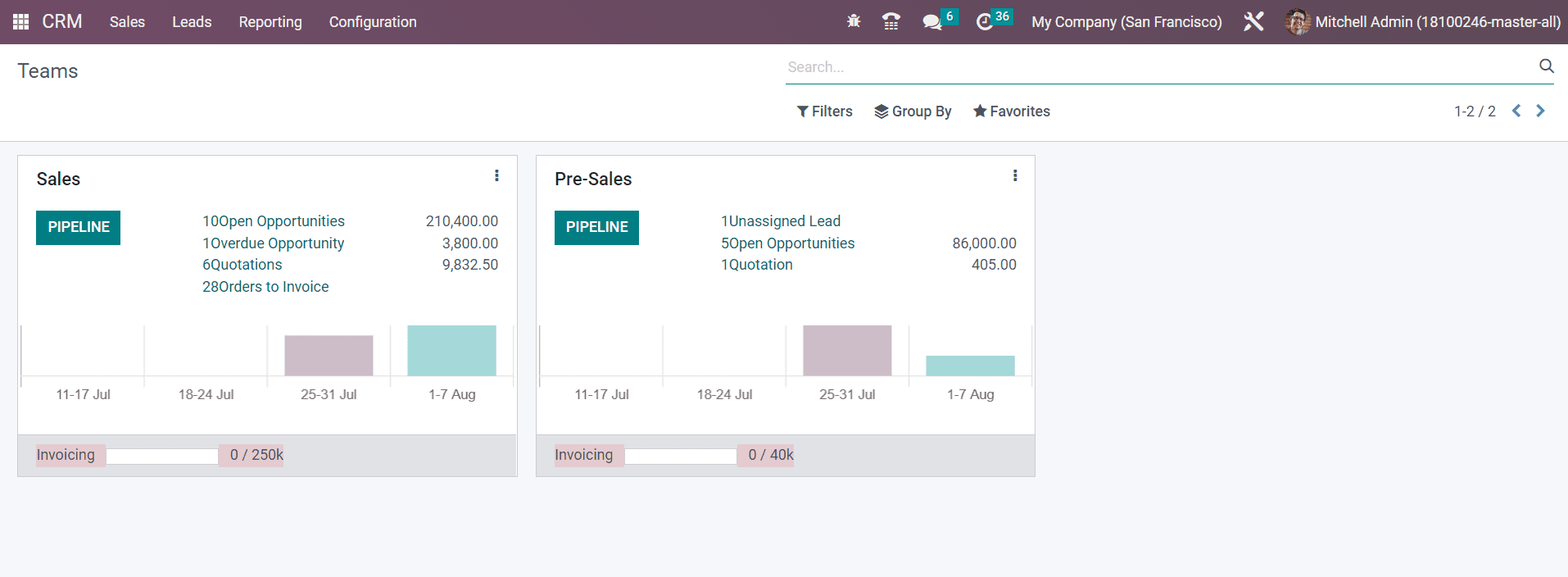Screen dimensions: 1568x577
Task: Go to previous page arrow
Action: point(1516,111)
